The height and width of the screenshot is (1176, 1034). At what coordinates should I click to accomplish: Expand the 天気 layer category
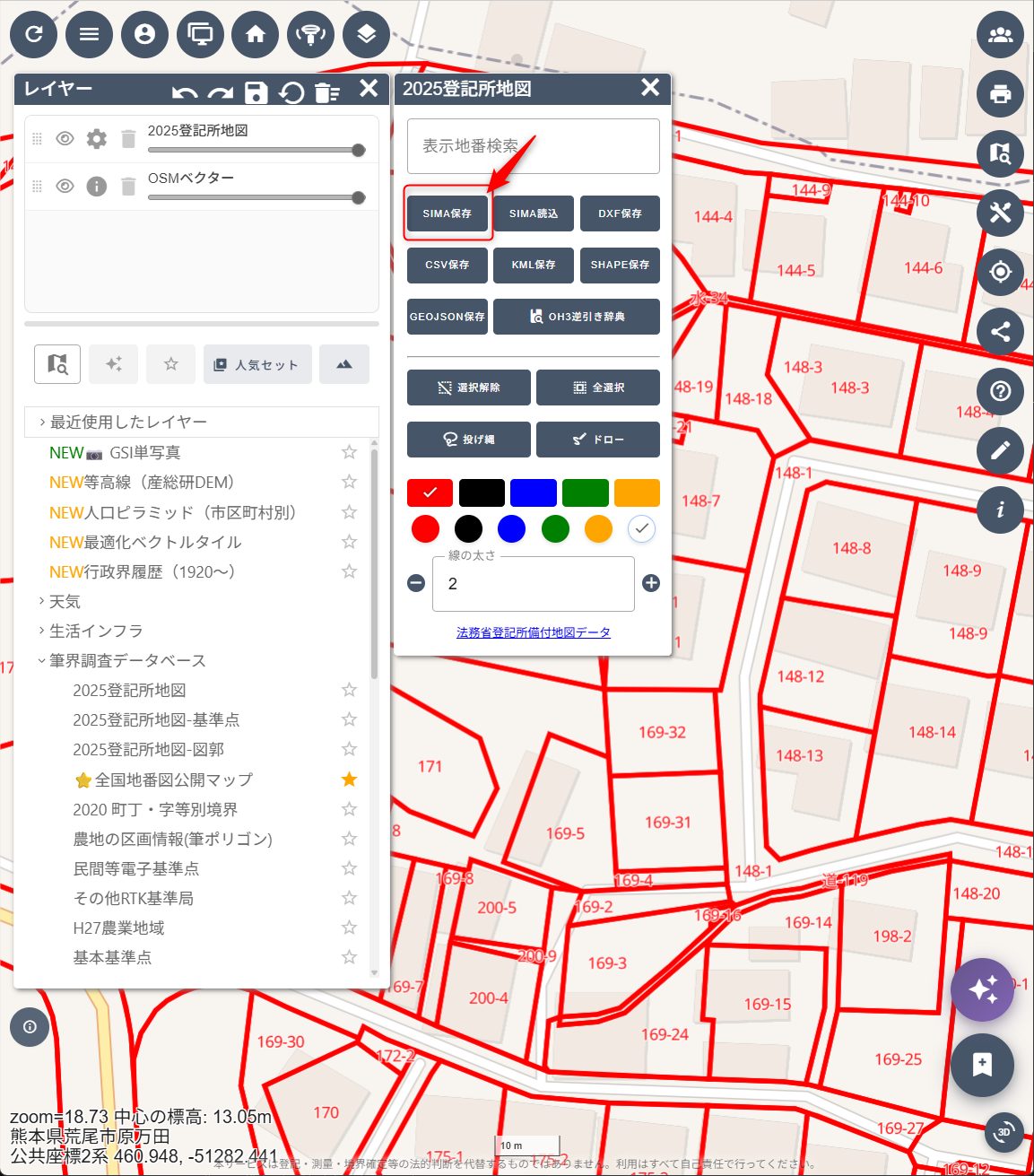click(x=65, y=601)
